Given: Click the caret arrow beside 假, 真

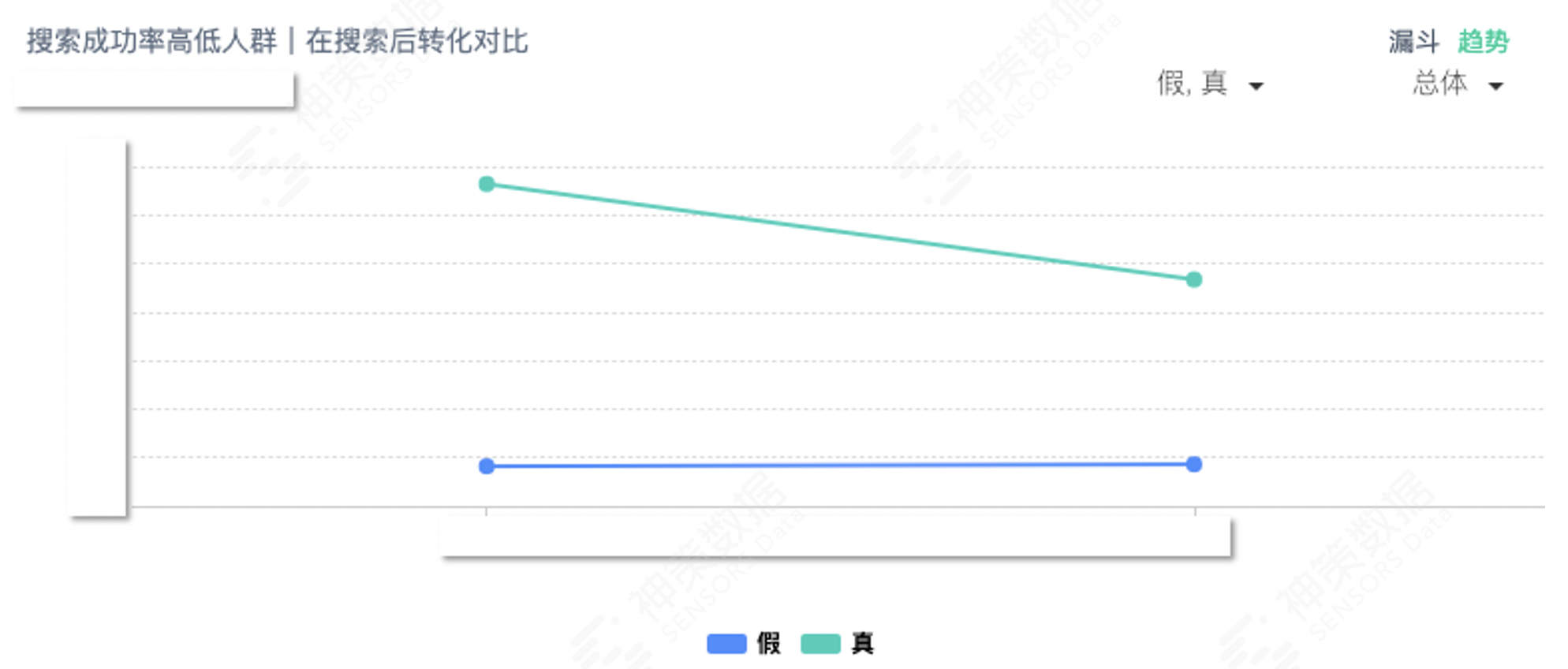Looking at the screenshot, I should point(1256,86).
